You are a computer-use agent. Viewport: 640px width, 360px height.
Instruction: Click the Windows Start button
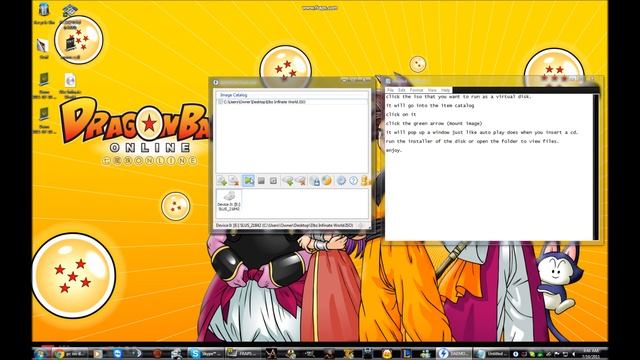(x=41, y=353)
